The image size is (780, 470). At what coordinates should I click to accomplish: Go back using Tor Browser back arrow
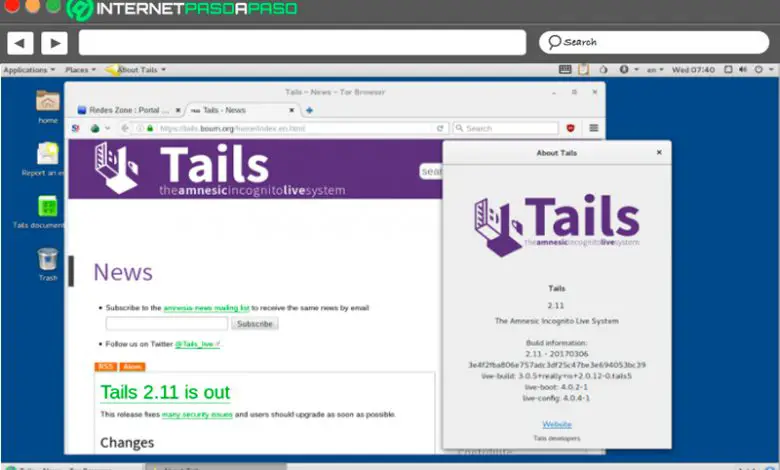pyautogui.click(x=125, y=128)
